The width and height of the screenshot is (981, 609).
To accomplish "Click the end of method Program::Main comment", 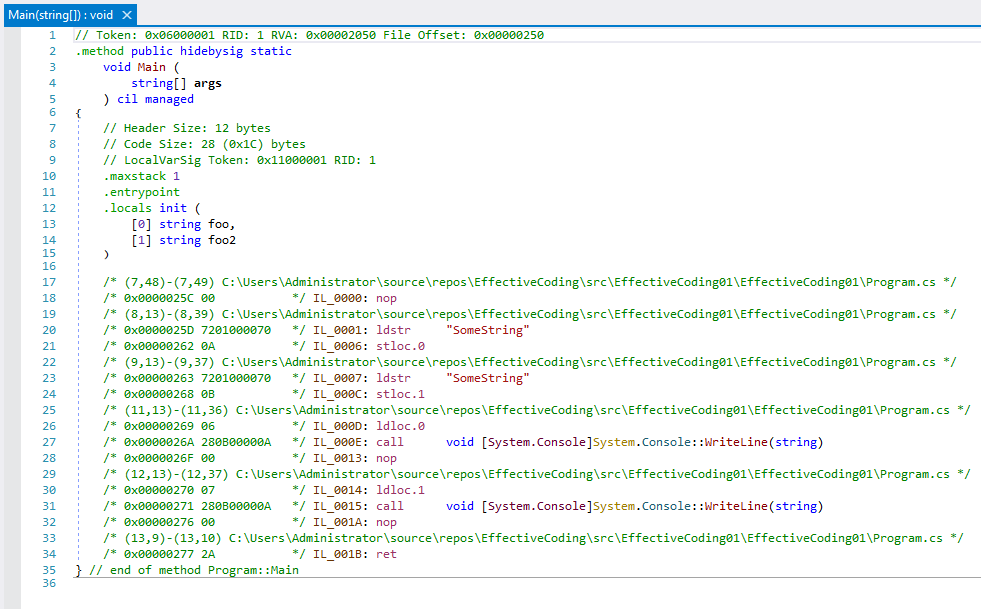I will (x=193, y=570).
